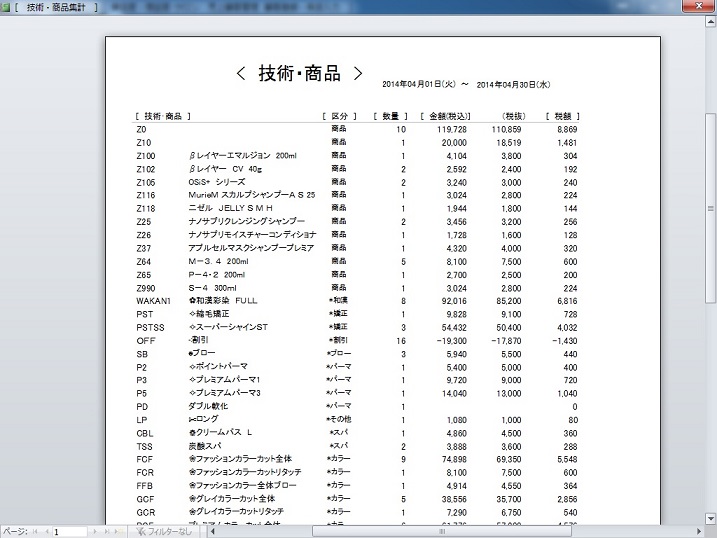Click ダブル軟化 item name
The width and height of the screenshot is (717, 538).
208,406
